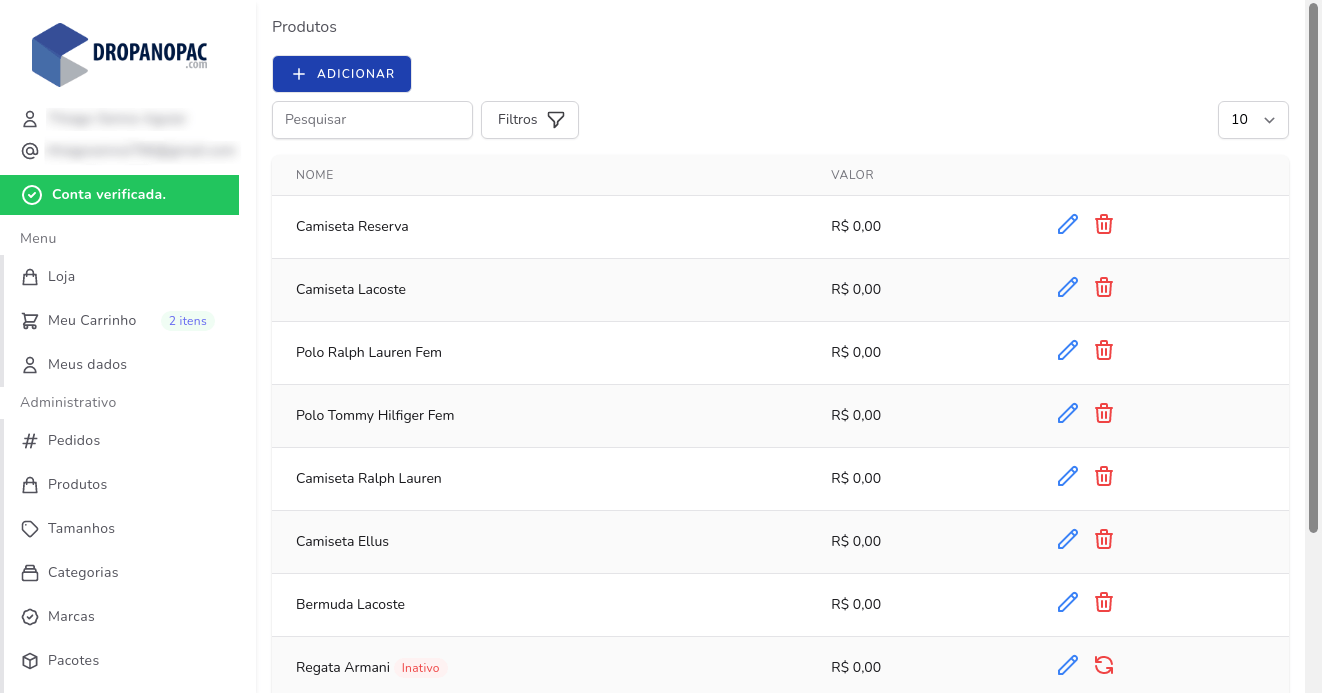Viewport: 1322px width, 693px height.
Task: Click the Polo Tommy Hilfiger Fem name
Action: [375, 416]
